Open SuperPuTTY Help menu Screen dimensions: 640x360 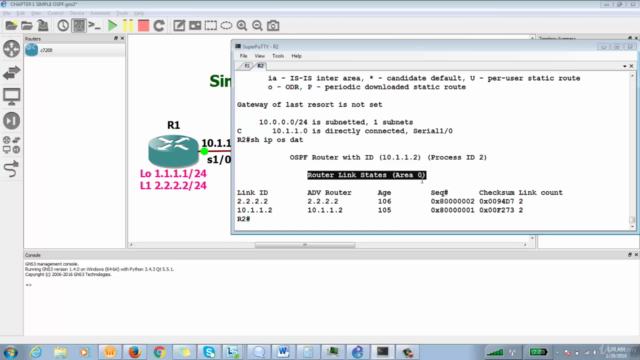click(296, 56)
